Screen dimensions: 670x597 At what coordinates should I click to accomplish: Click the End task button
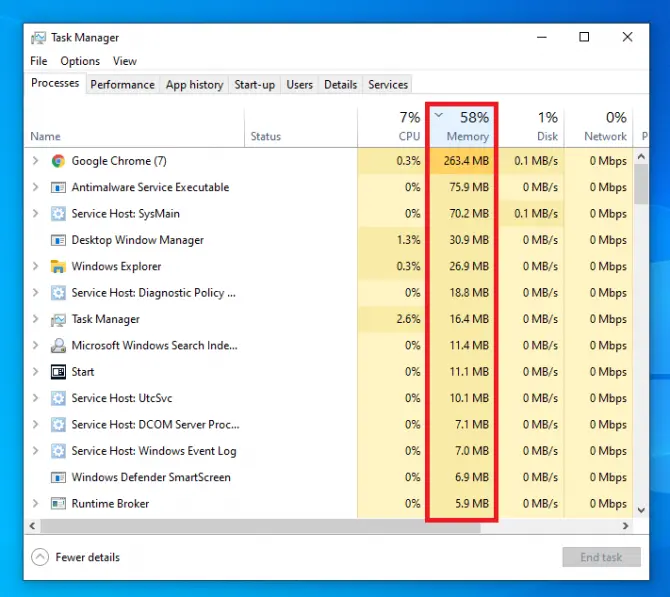[601, 557]
